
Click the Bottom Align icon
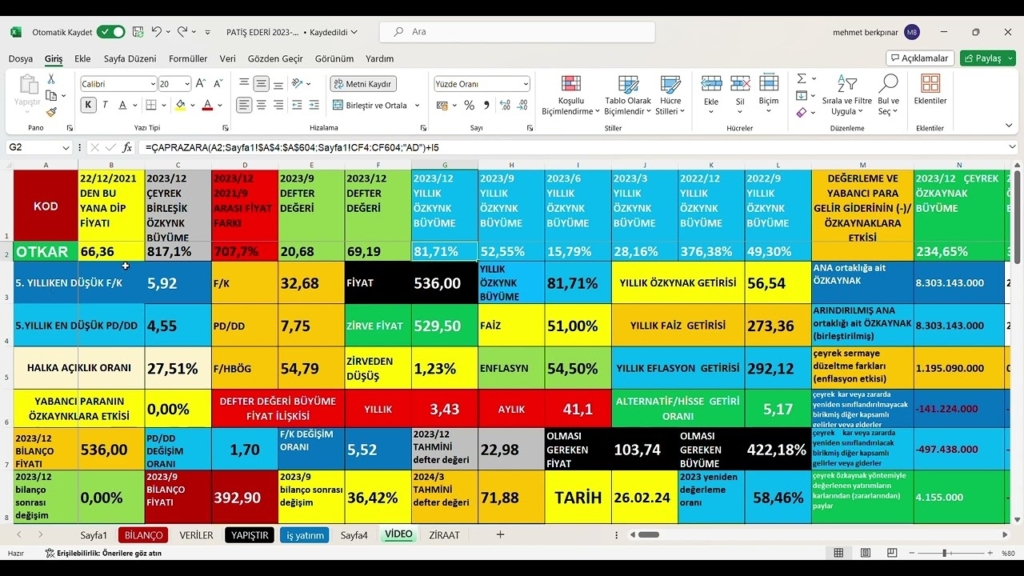279,84
